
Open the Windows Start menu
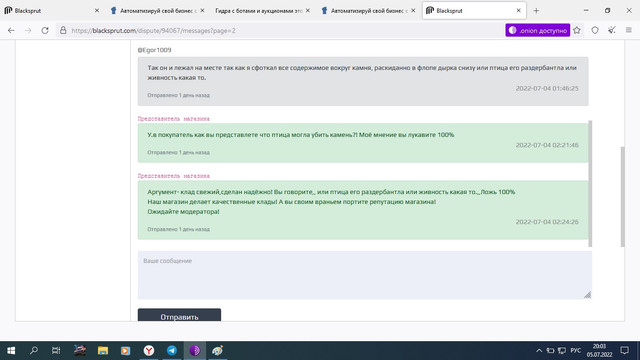point(11,351)
